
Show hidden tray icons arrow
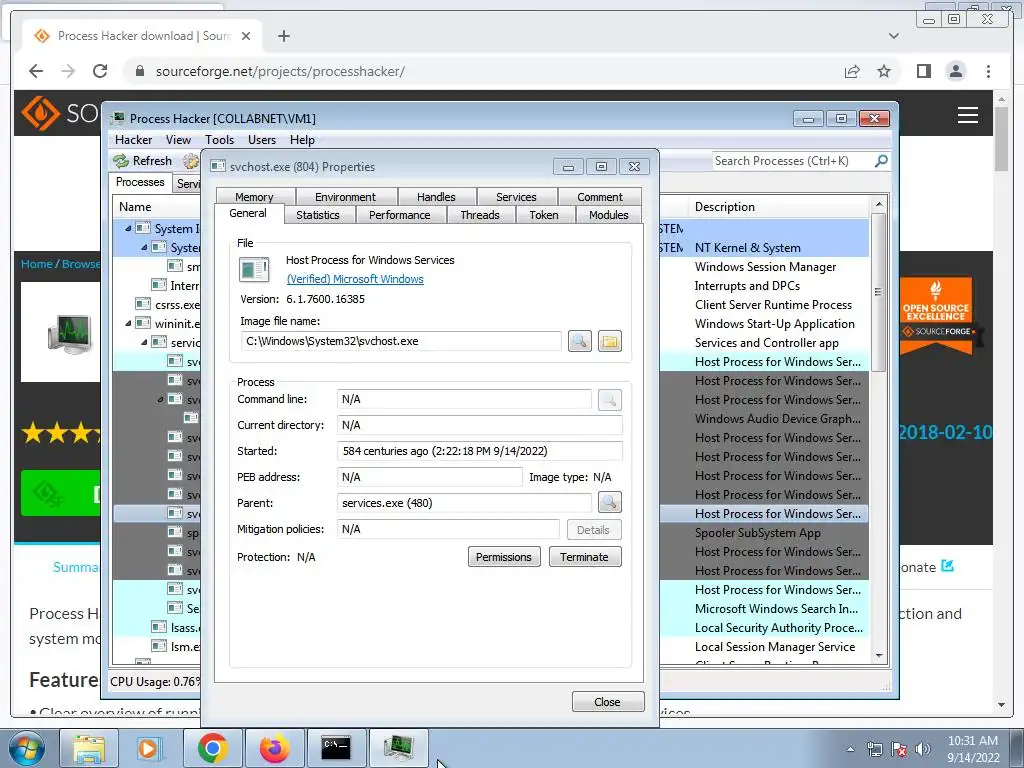(850, 749)
